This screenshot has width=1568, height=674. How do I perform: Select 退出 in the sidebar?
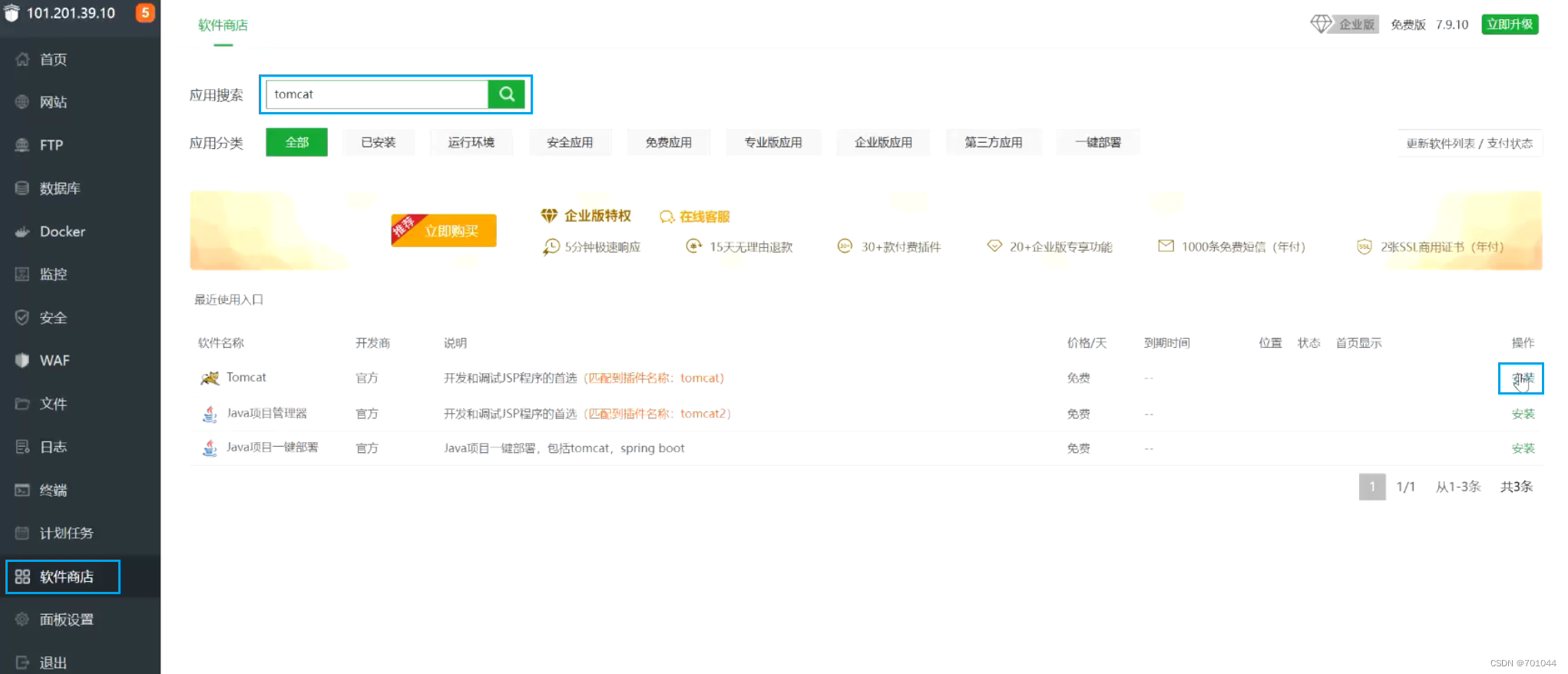(53, 662)
